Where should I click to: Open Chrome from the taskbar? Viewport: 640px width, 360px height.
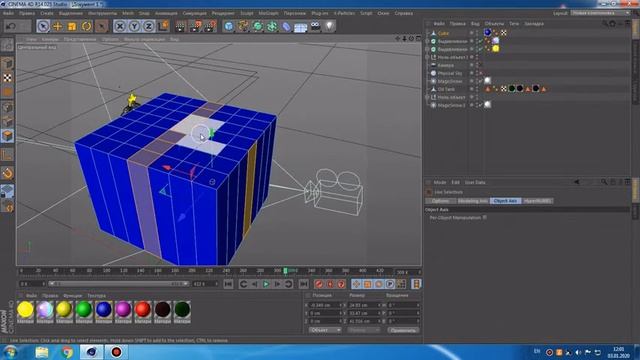click(67, 352)
